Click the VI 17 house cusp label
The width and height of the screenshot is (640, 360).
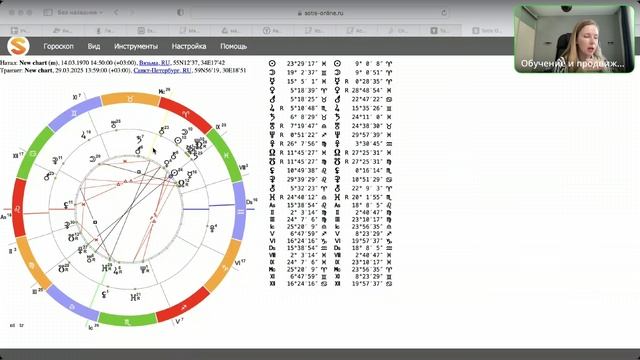click(240, 262)
